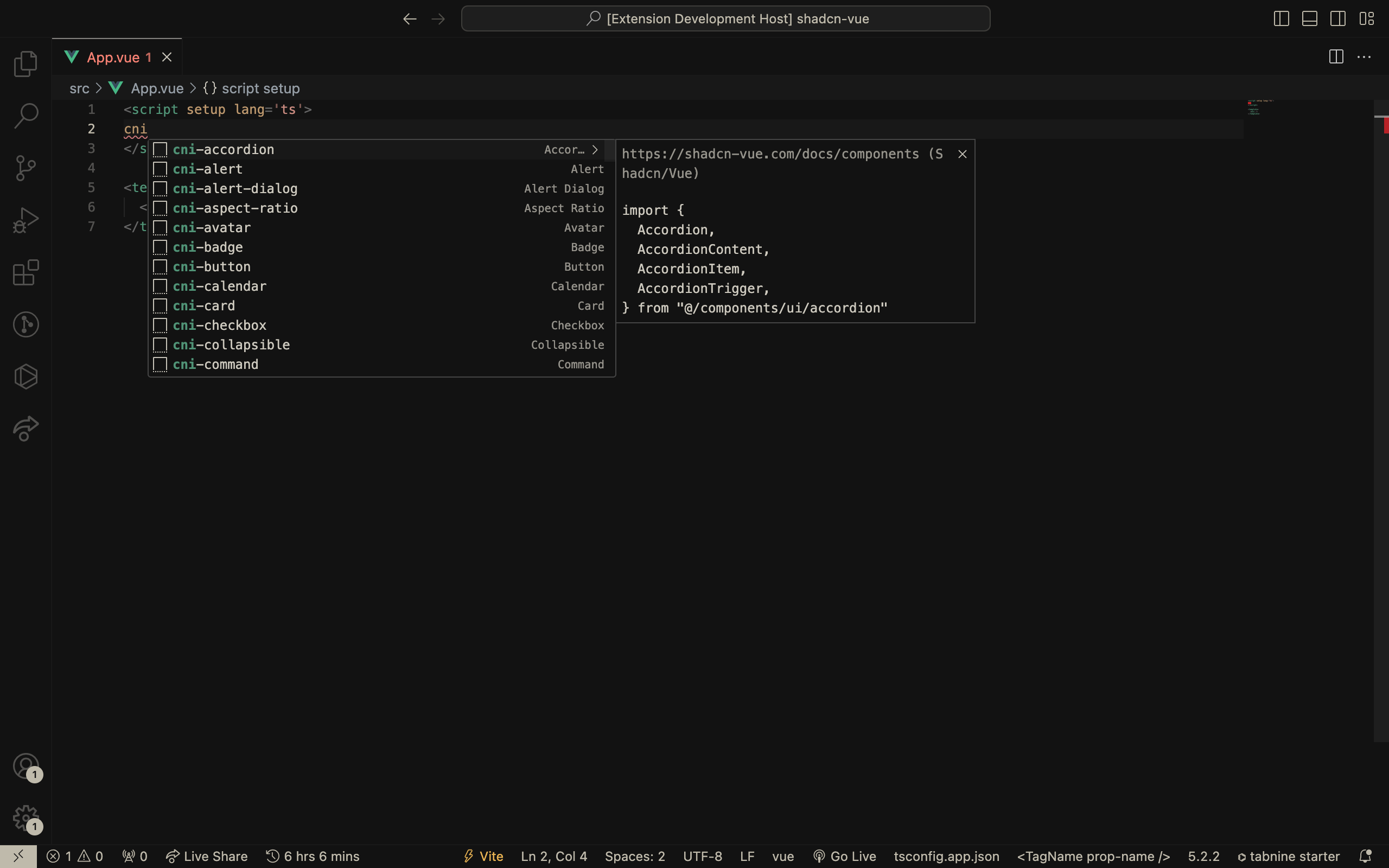Screen dimensions: 1389x868
Task: Open the Extensions view
Action: (26, 272)
